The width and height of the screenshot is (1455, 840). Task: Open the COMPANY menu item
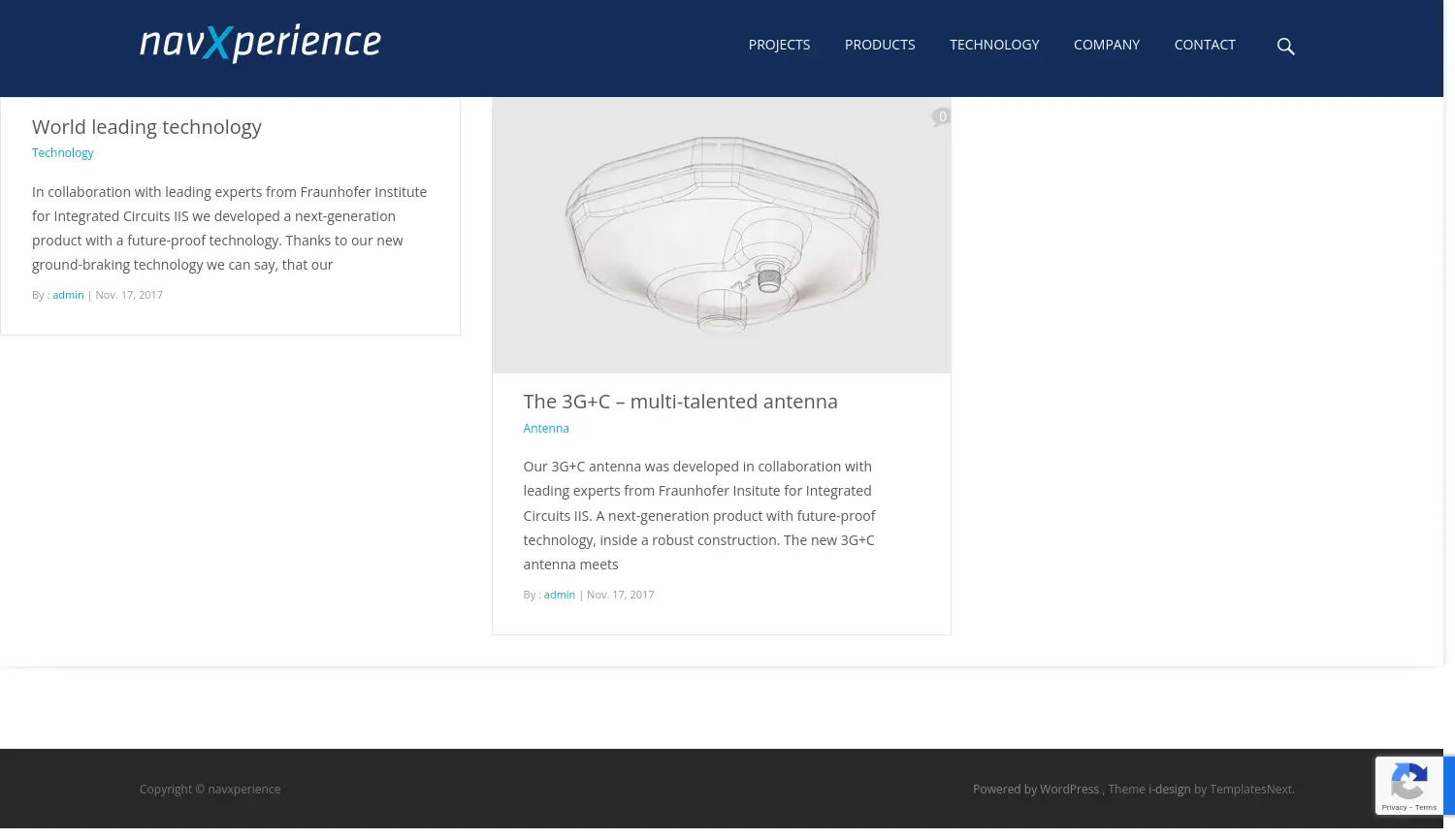click(x=1106, y=44)
